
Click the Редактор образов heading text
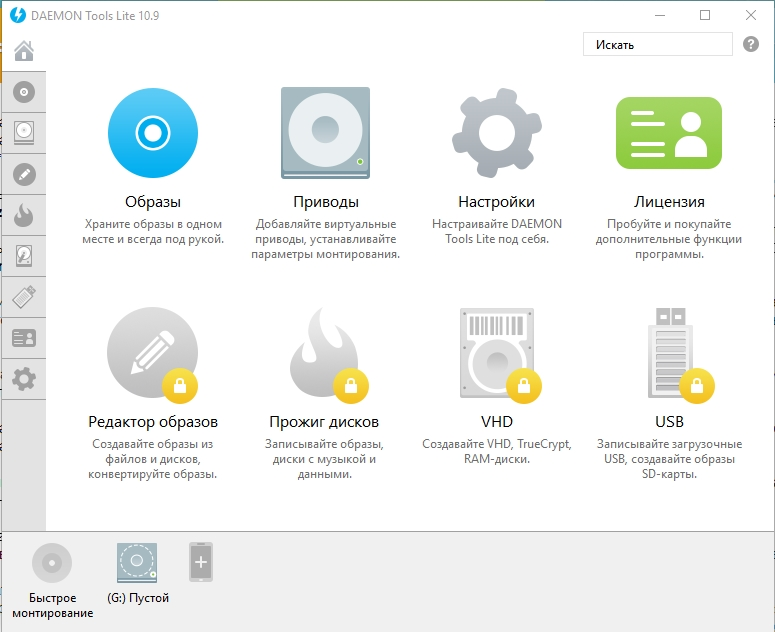point(153,421)
